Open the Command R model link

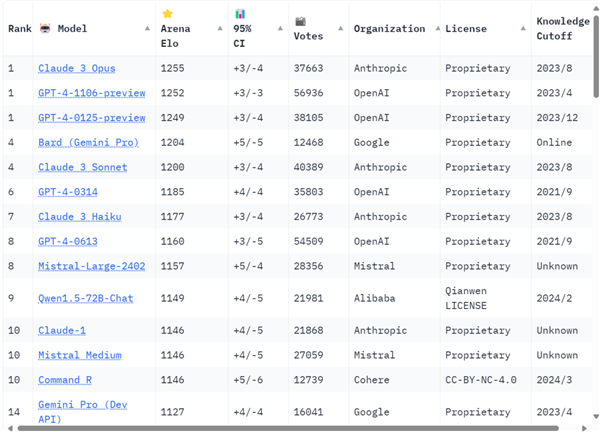[65, 380]
